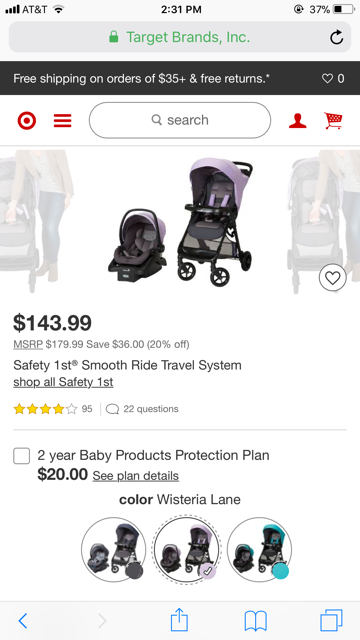Open the account profile icon
The width and height of the screenshot is (360, 640).
point(298,121)
